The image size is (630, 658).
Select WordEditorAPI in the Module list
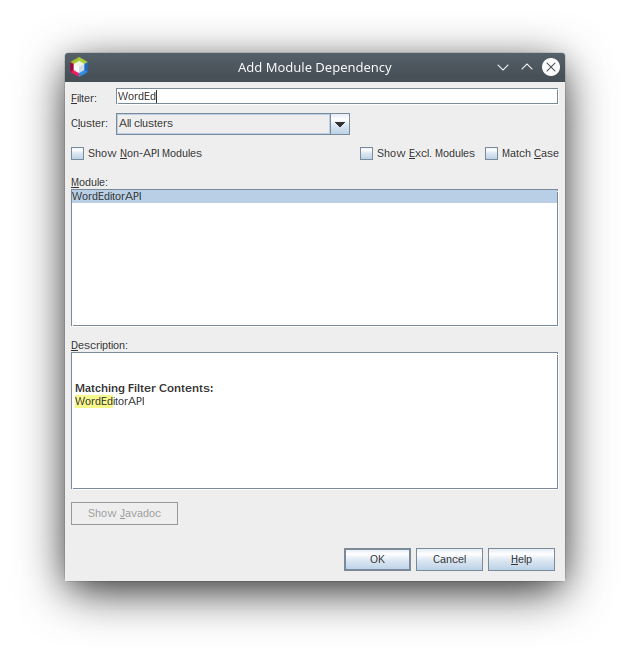[x=107, y=197]
